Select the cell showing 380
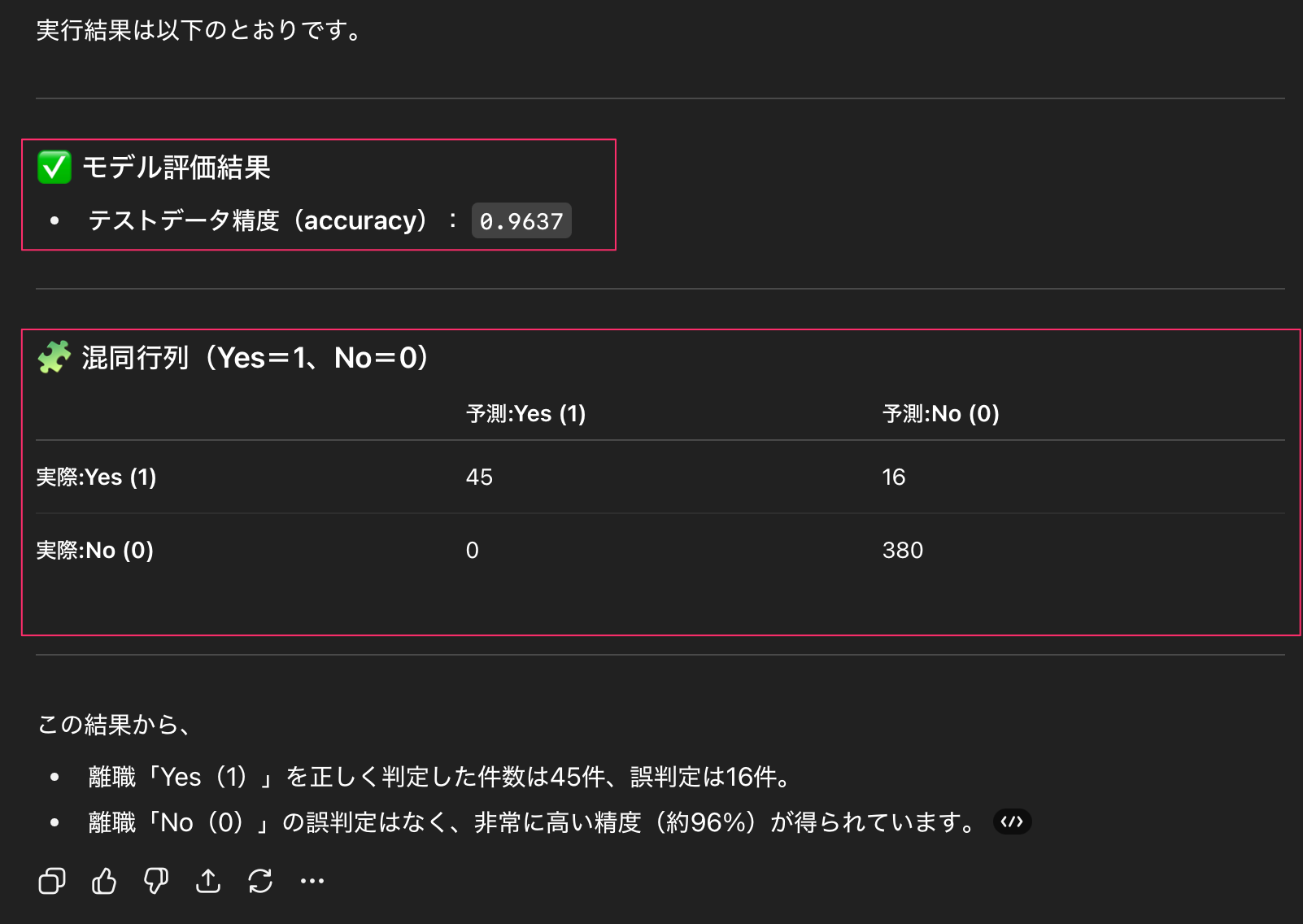This screenshot has width=1303, height=924. (903, 550)
